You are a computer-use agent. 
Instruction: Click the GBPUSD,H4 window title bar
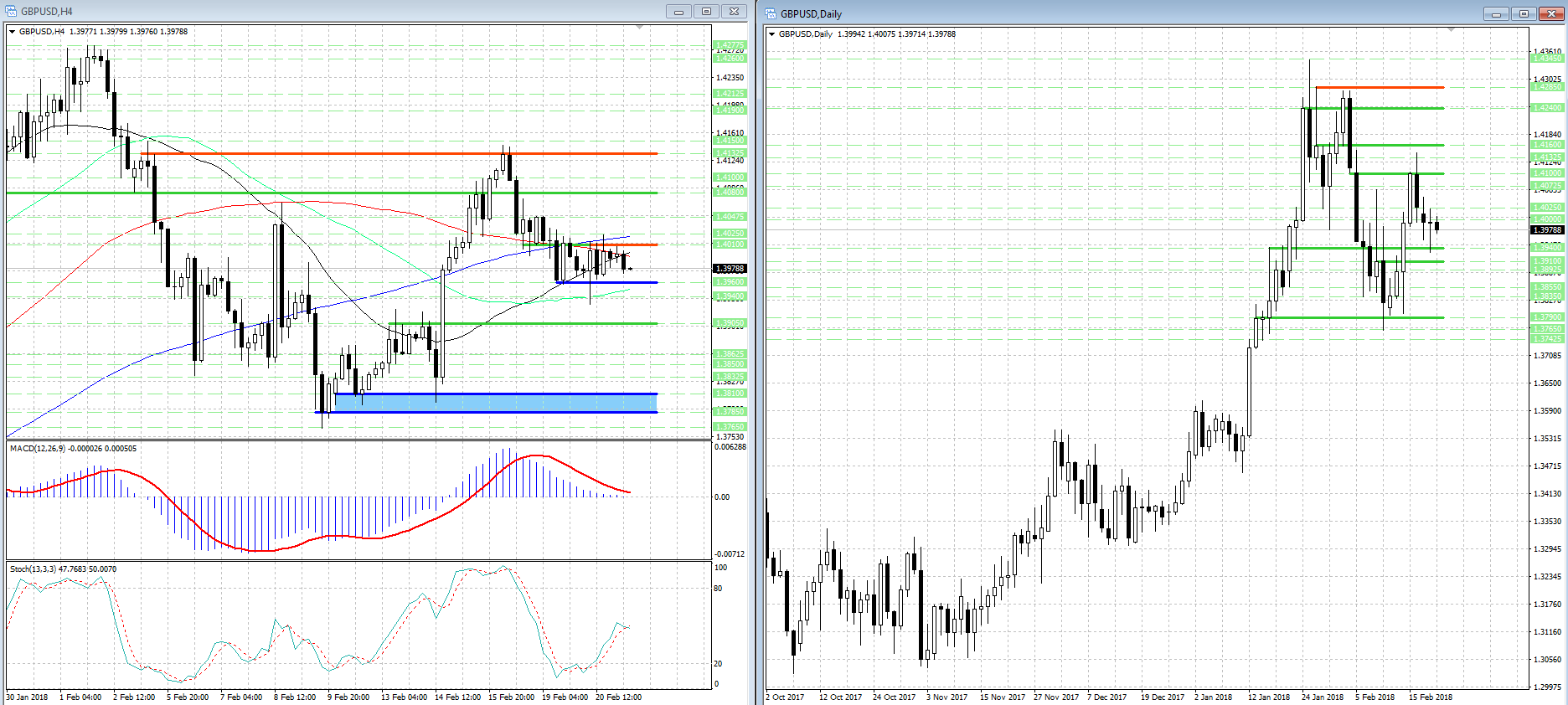[x=335, y=11]
